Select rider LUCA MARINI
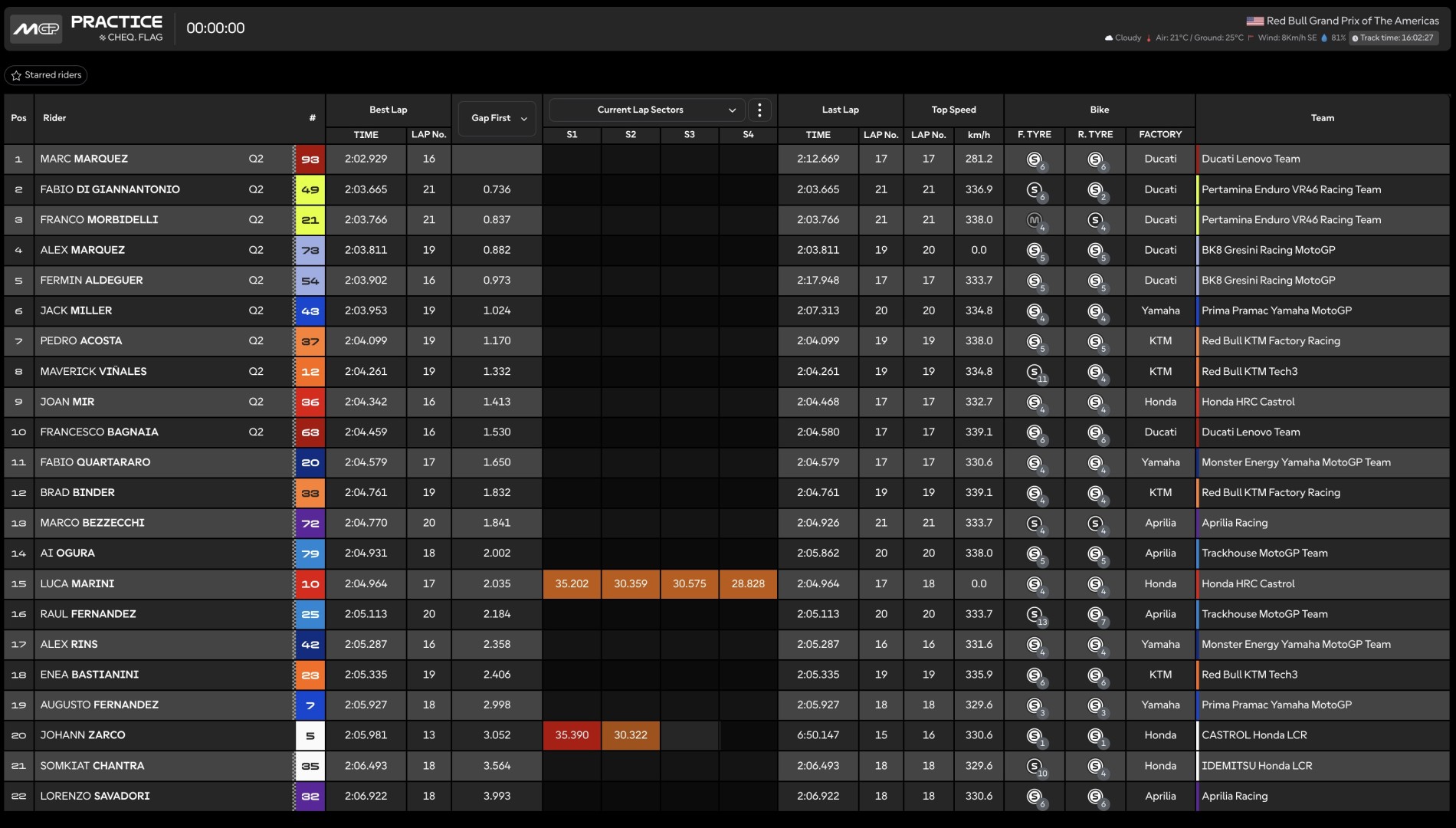The width and height of the screenshot is (1456, 828). click(77, 583)
